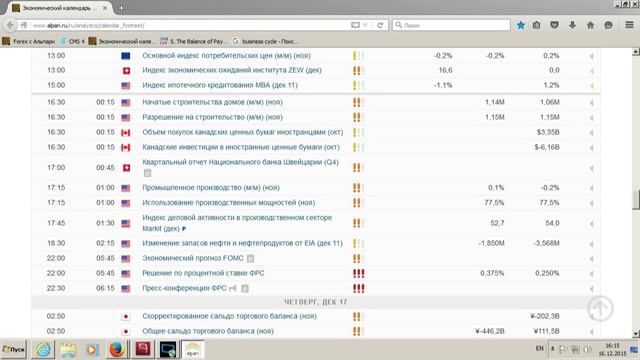Expand row arrow for Изменение запасов нефти
Viewport: 640px width, 360px height.
[591, 244]
